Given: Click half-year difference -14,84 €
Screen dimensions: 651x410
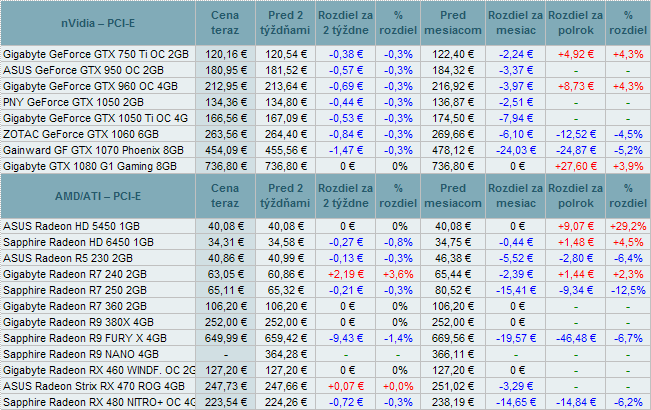Looking at the screenshot, I should [x=576, y=402].
